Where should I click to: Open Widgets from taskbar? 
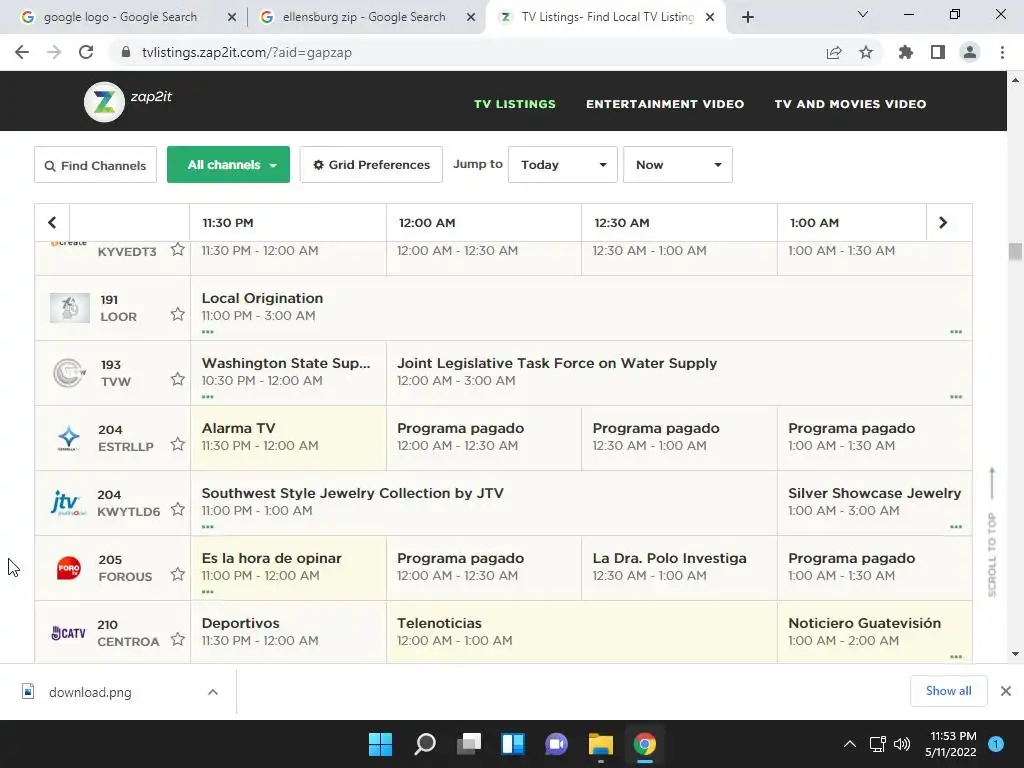point(513,744)
